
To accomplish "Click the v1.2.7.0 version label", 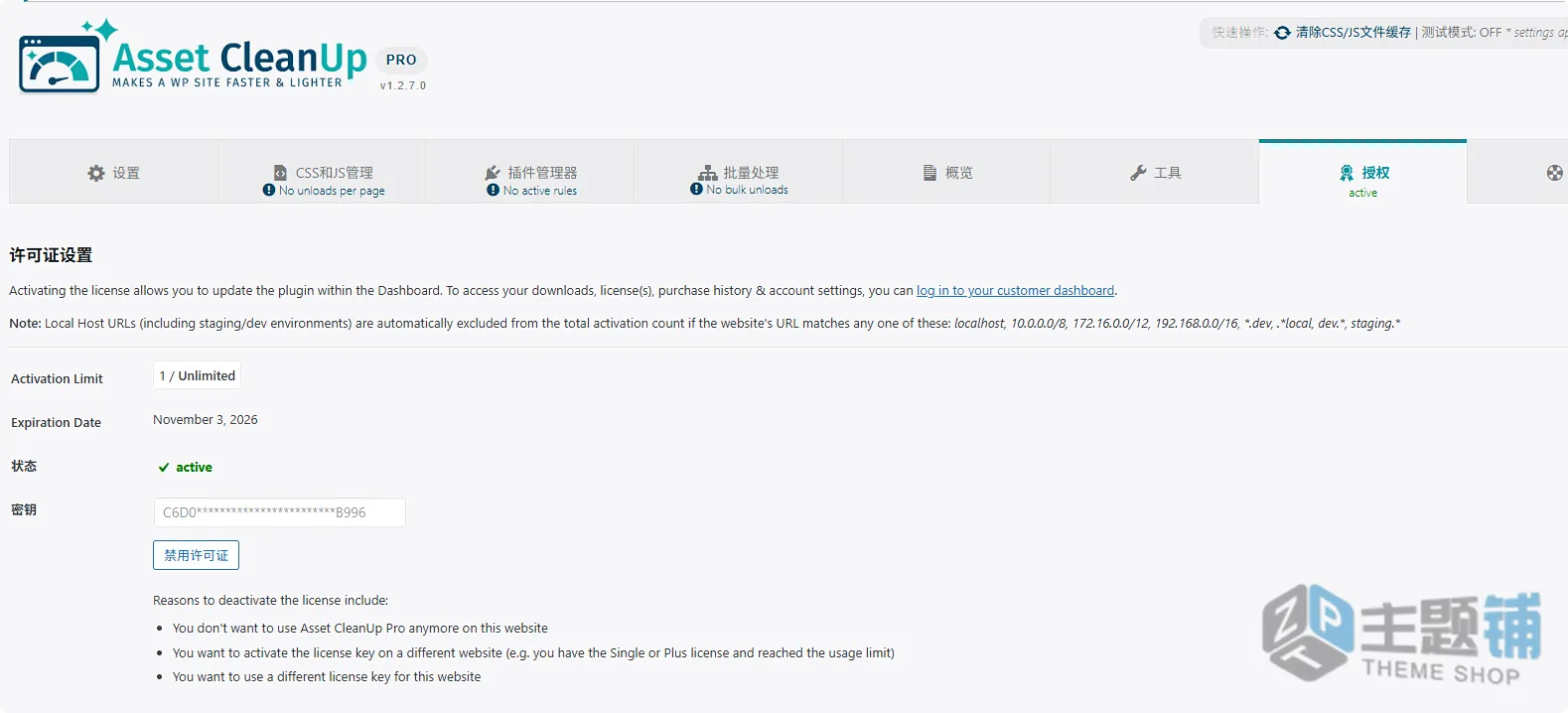I will click(403, 85).
